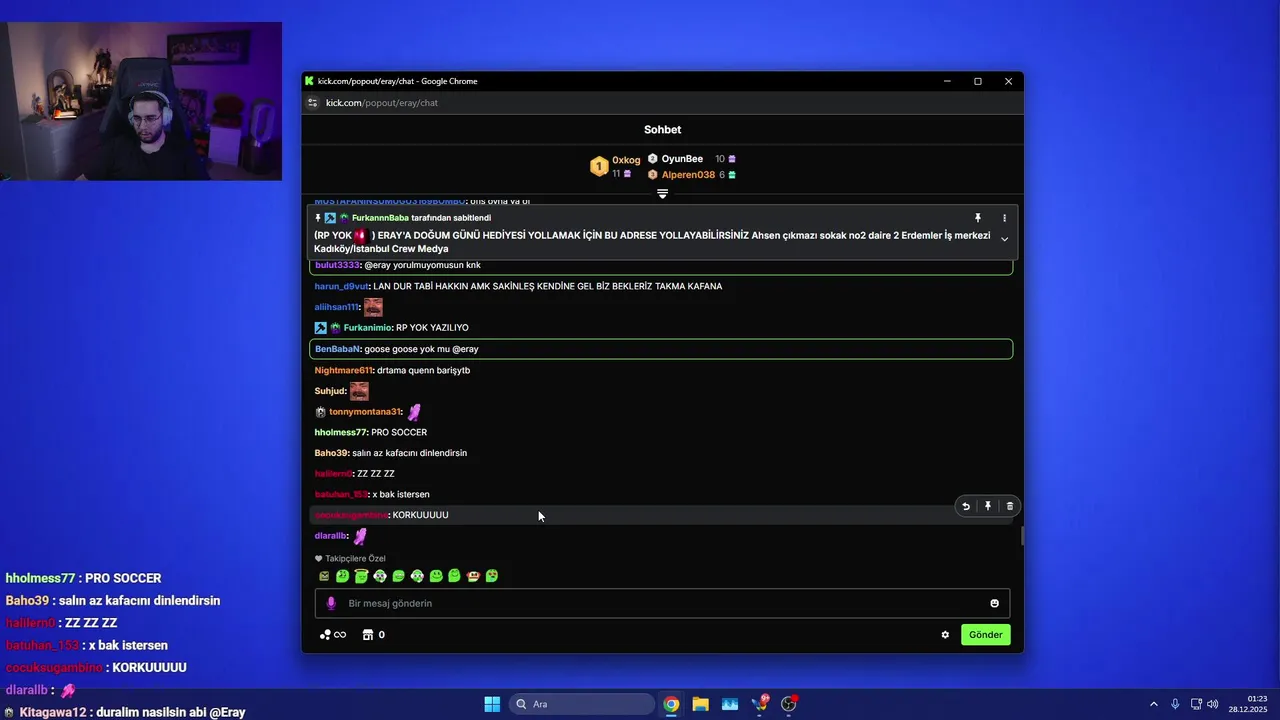Open OyunBee's profile from leaderboard
1280x720 pixels.
pos(682,159)
